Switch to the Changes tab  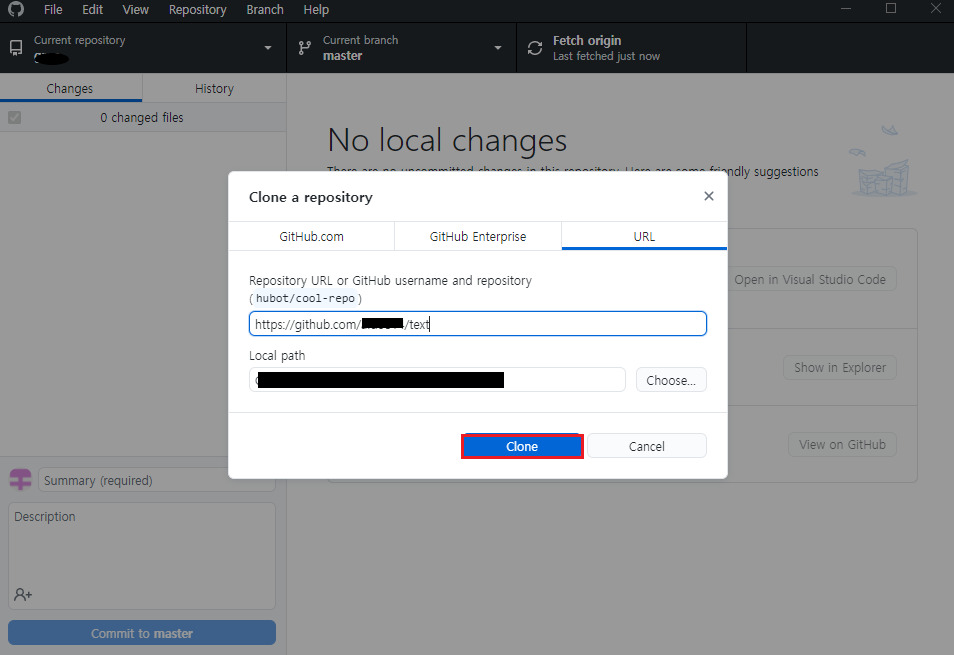coord(71,88)
